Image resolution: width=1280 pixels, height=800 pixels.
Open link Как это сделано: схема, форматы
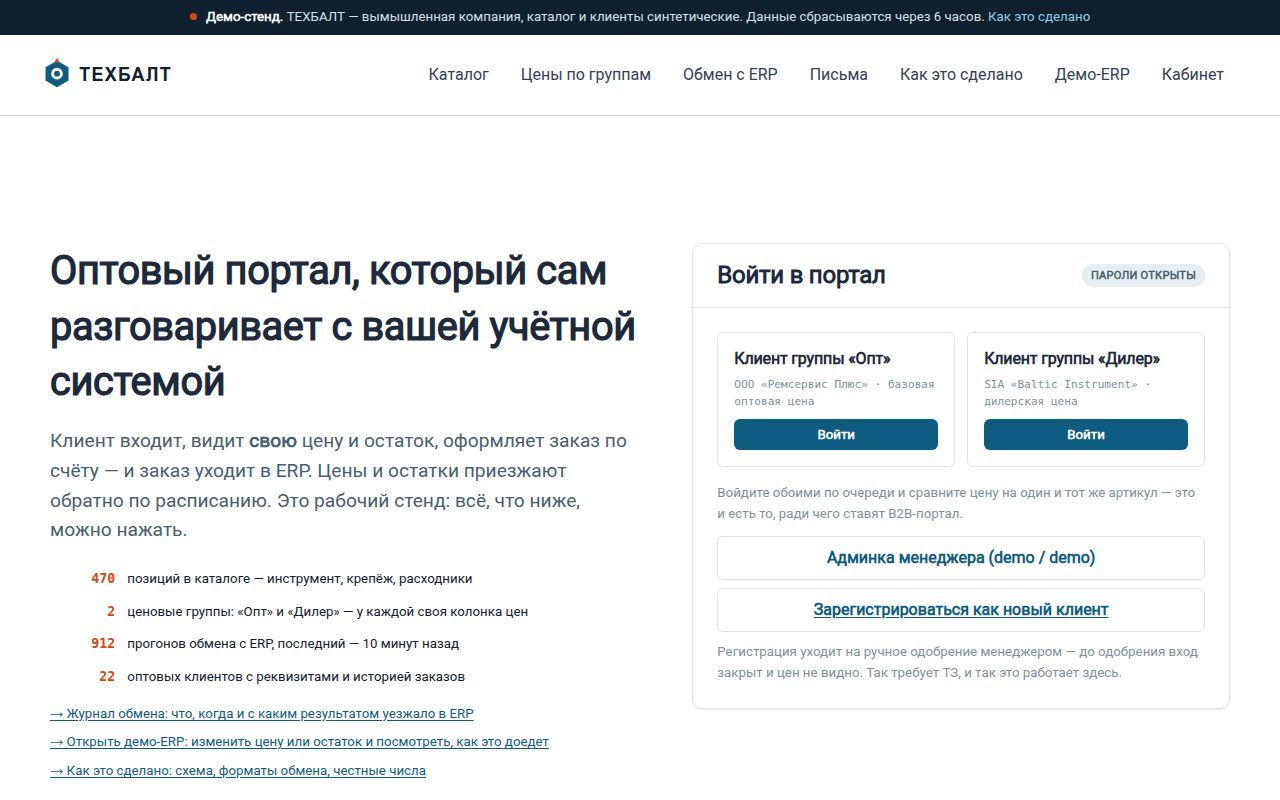(238, 771)
